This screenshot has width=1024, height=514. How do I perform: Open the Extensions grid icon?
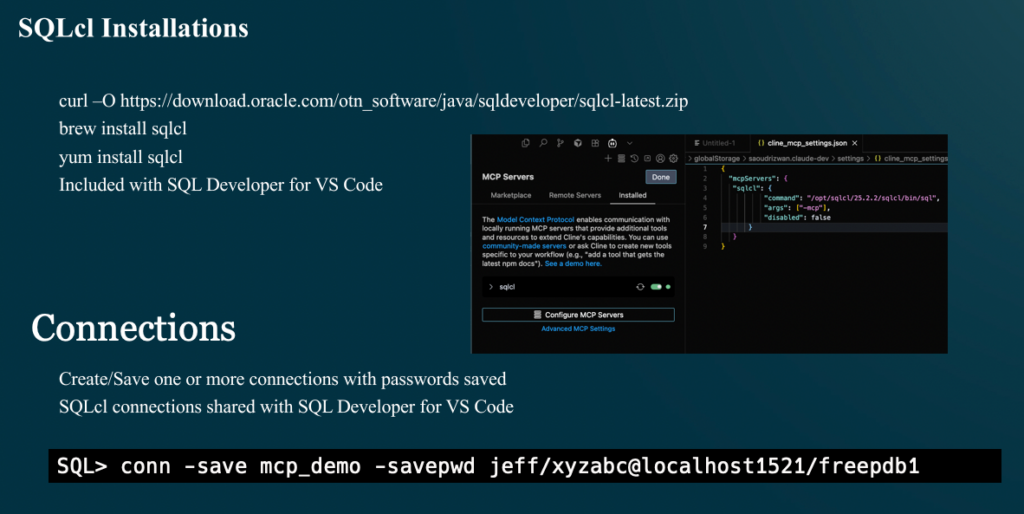[x=595, y=143]
